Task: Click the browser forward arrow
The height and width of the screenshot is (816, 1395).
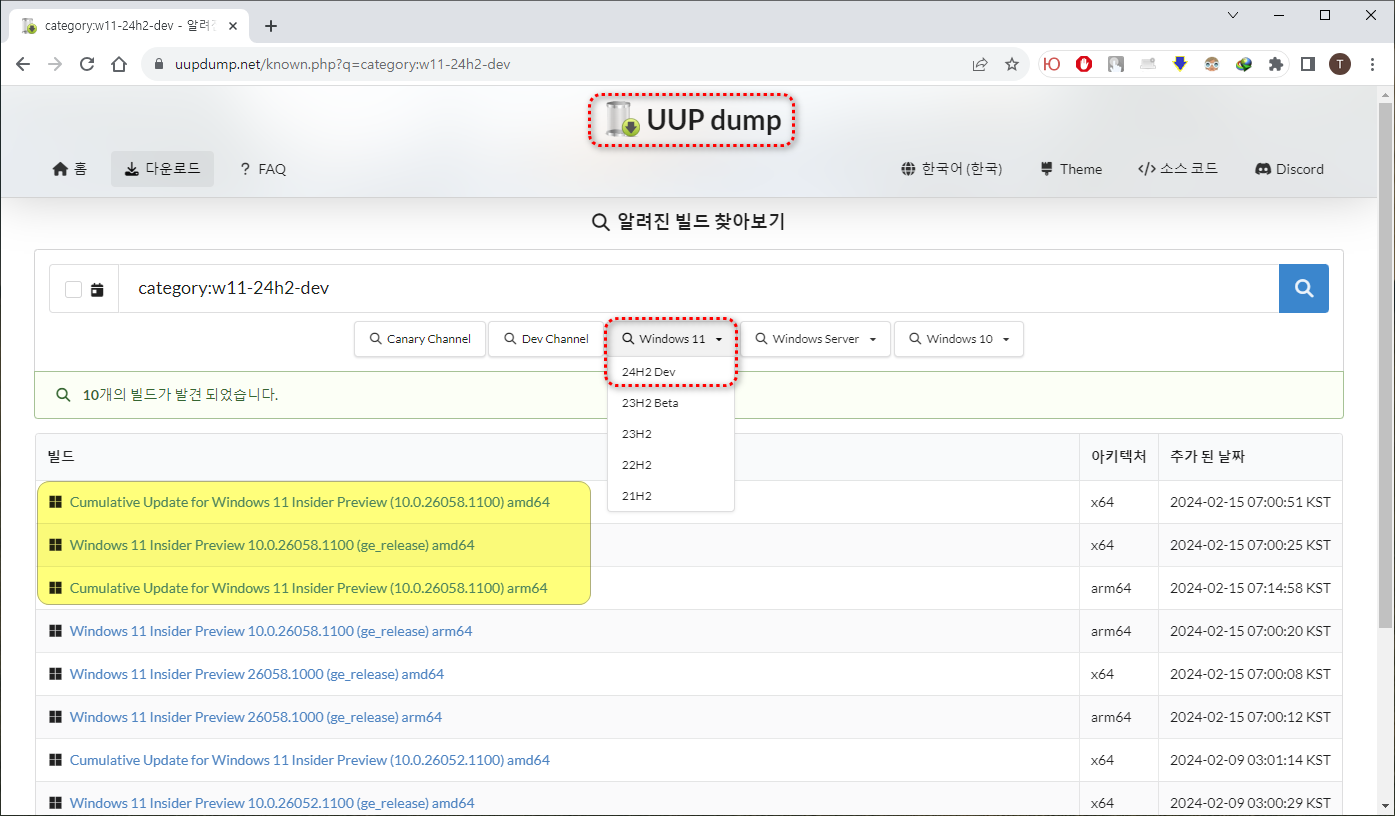Action: [55, 64]
